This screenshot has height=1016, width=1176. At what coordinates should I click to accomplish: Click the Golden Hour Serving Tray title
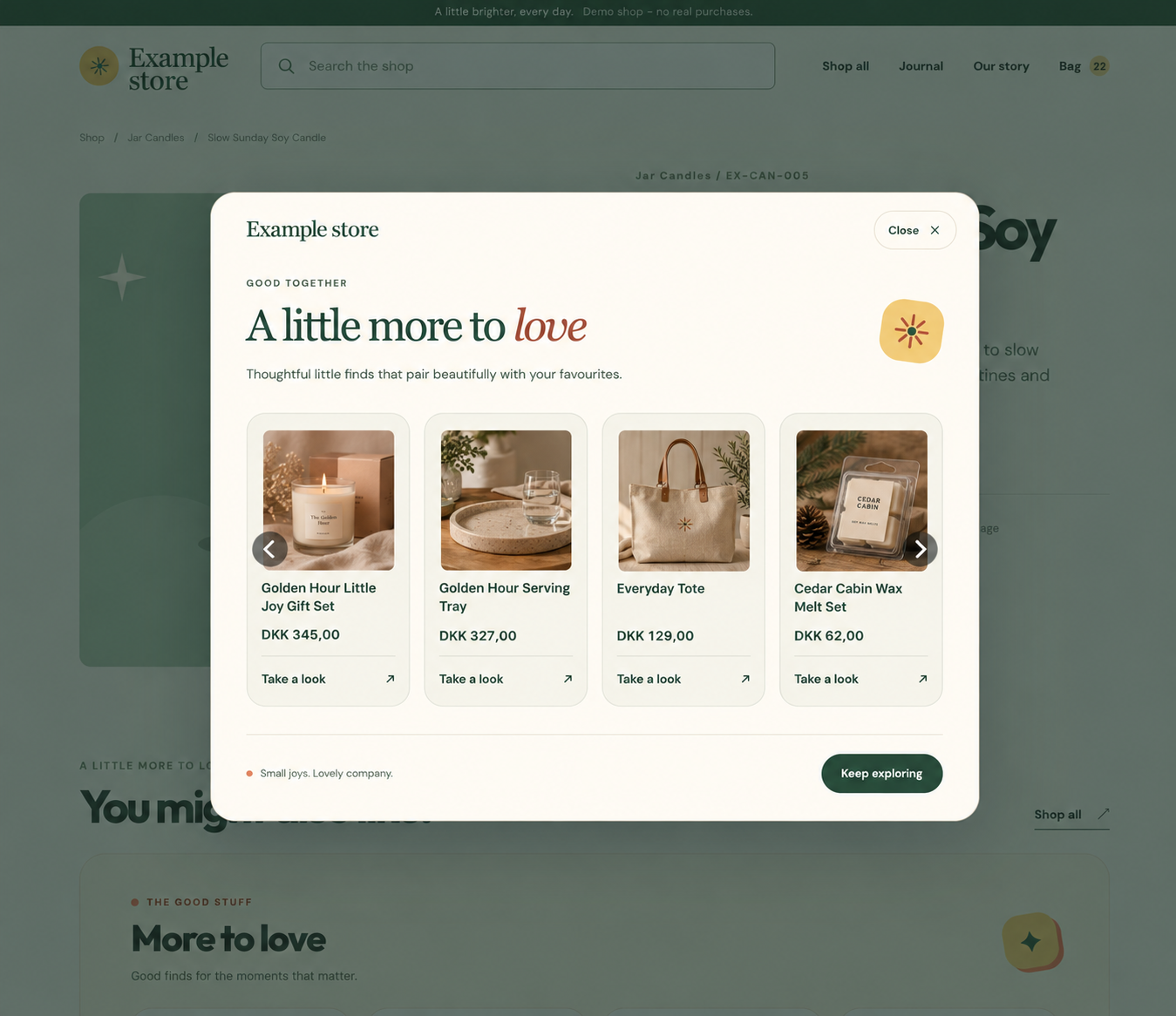click(x=505, y=597)
